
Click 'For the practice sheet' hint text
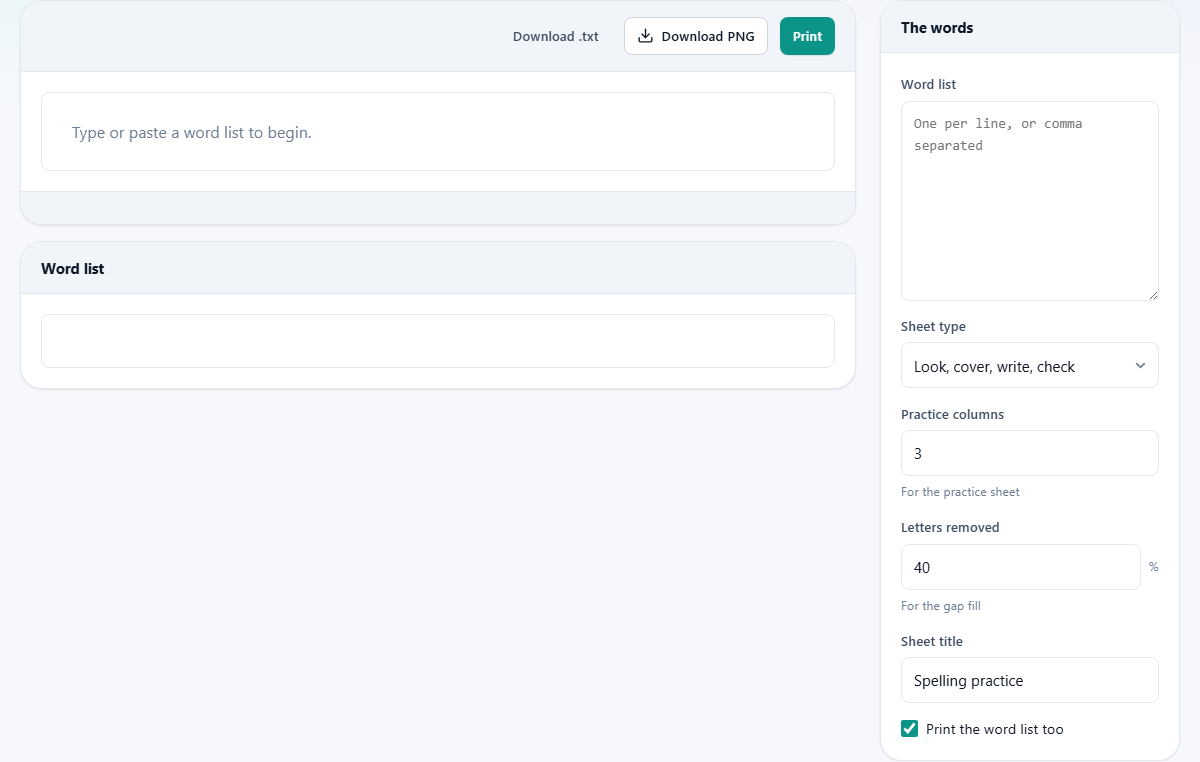click(960, 492)
